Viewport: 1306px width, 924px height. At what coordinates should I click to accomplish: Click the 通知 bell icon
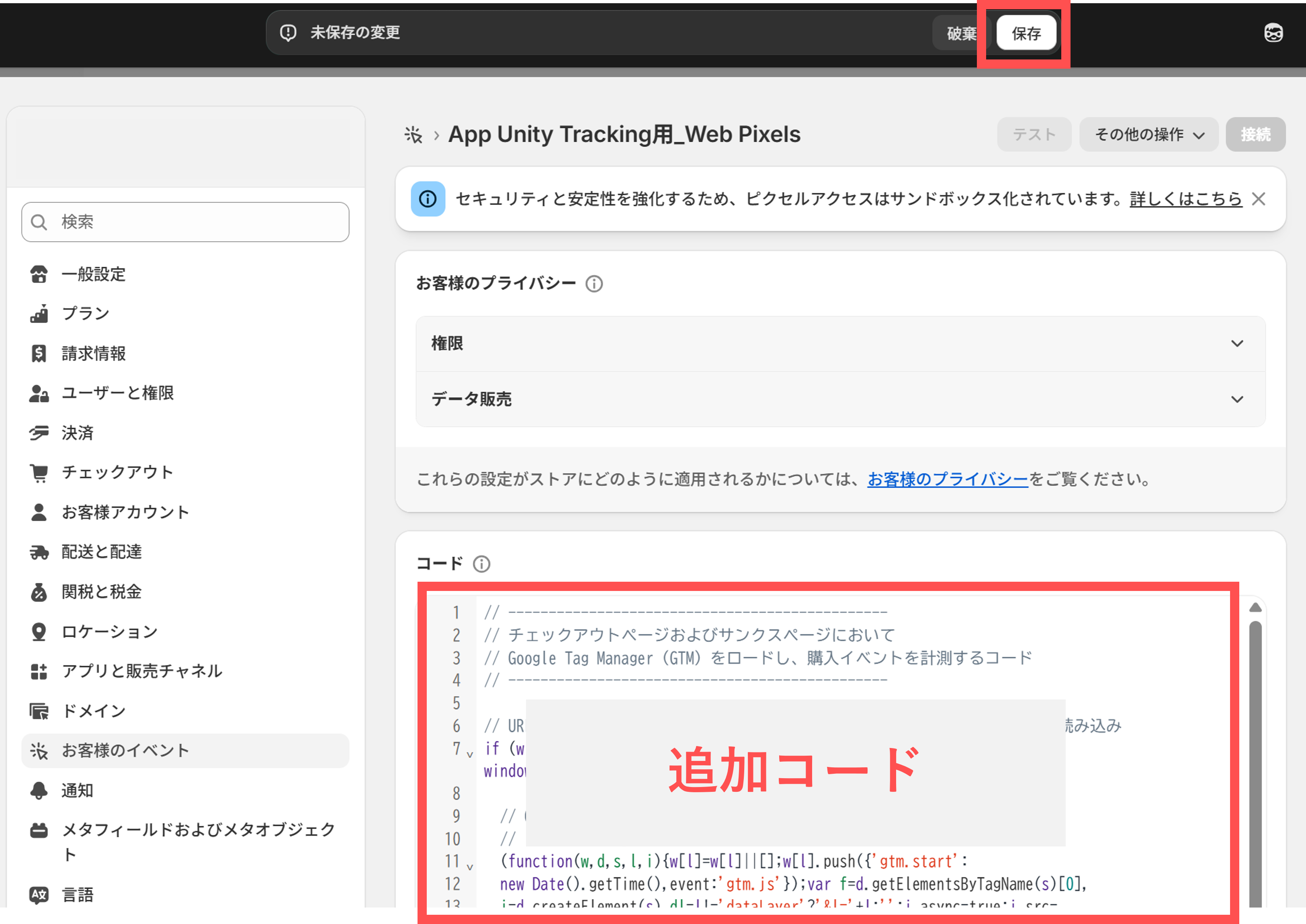pyautogui.click(x=39, y=790)
